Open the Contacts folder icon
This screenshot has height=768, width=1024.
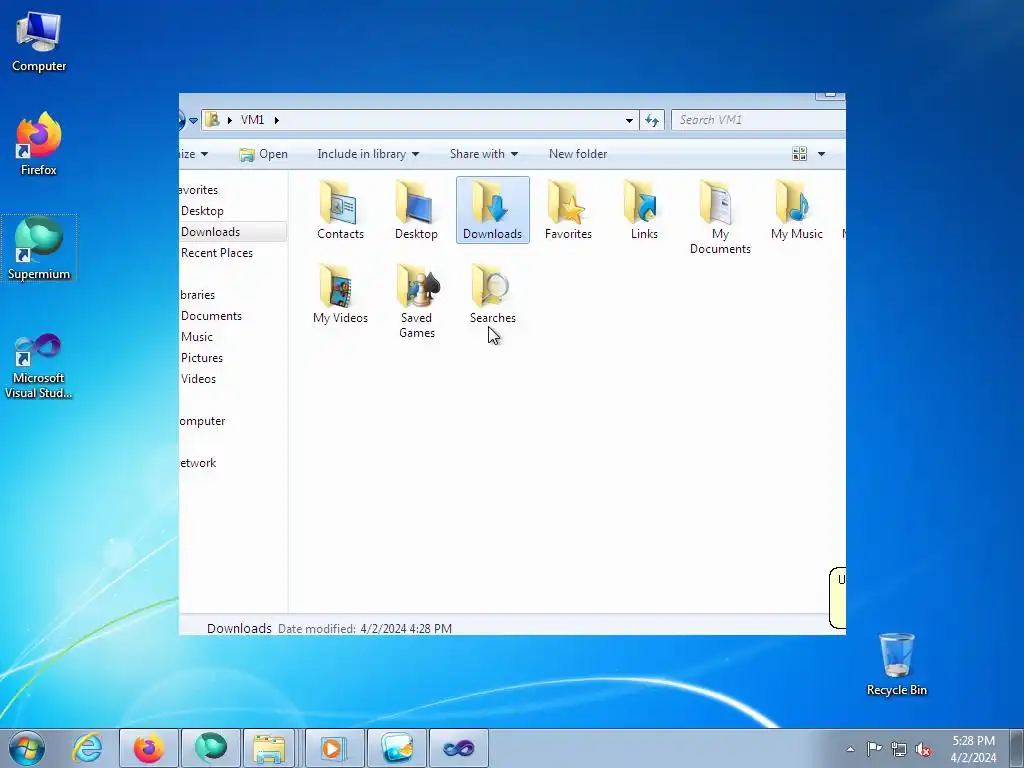click(340, 210)
